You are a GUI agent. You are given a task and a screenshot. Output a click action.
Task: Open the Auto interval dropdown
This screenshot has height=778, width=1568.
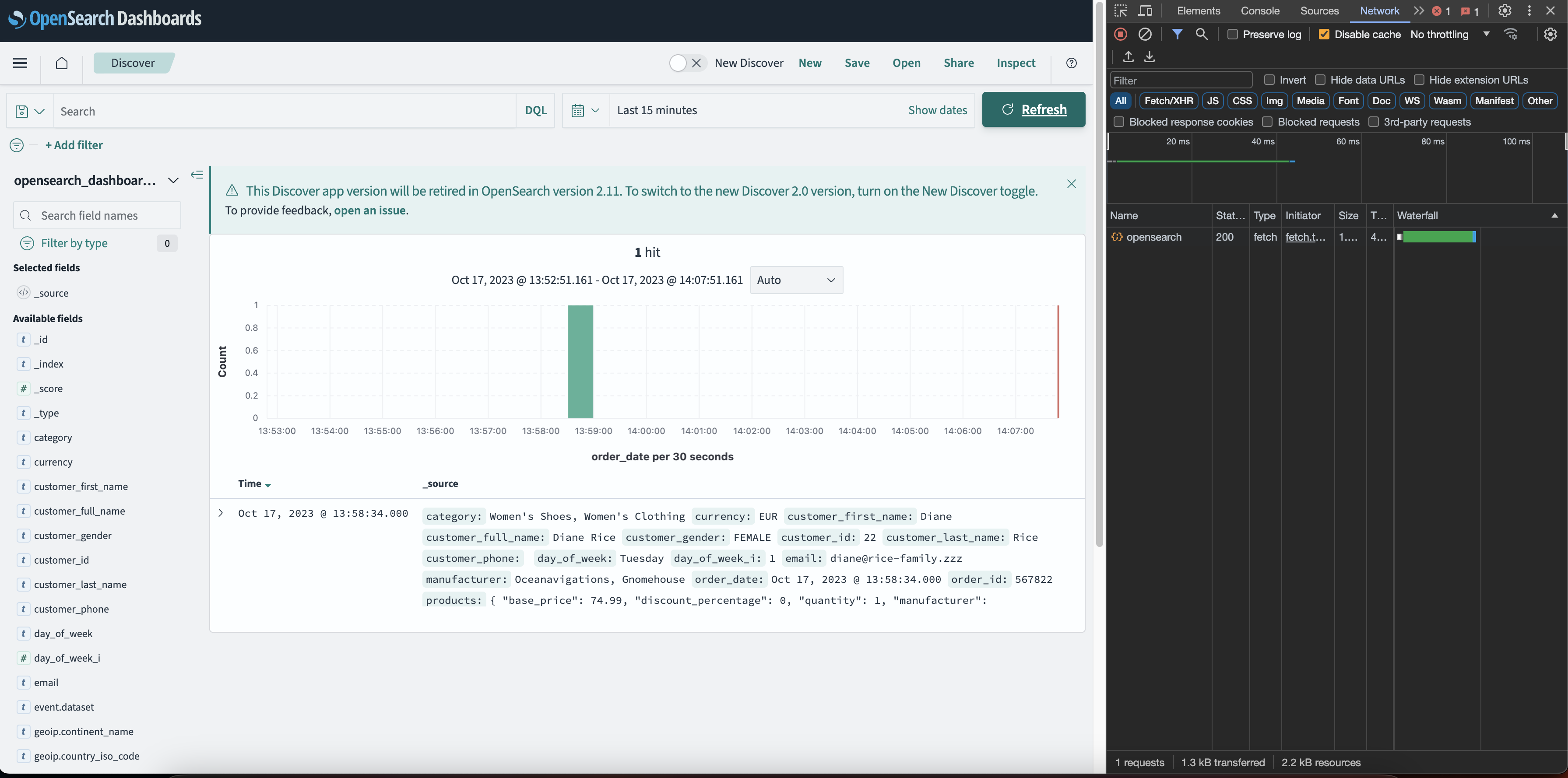pyautogui.click(x=795, y=280)
